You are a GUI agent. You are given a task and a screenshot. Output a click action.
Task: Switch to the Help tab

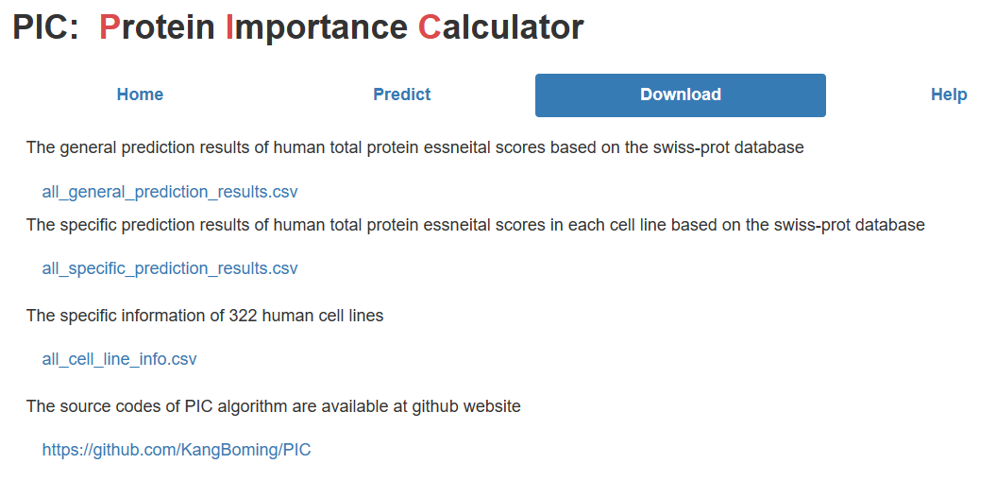click(x=949, y=95)
